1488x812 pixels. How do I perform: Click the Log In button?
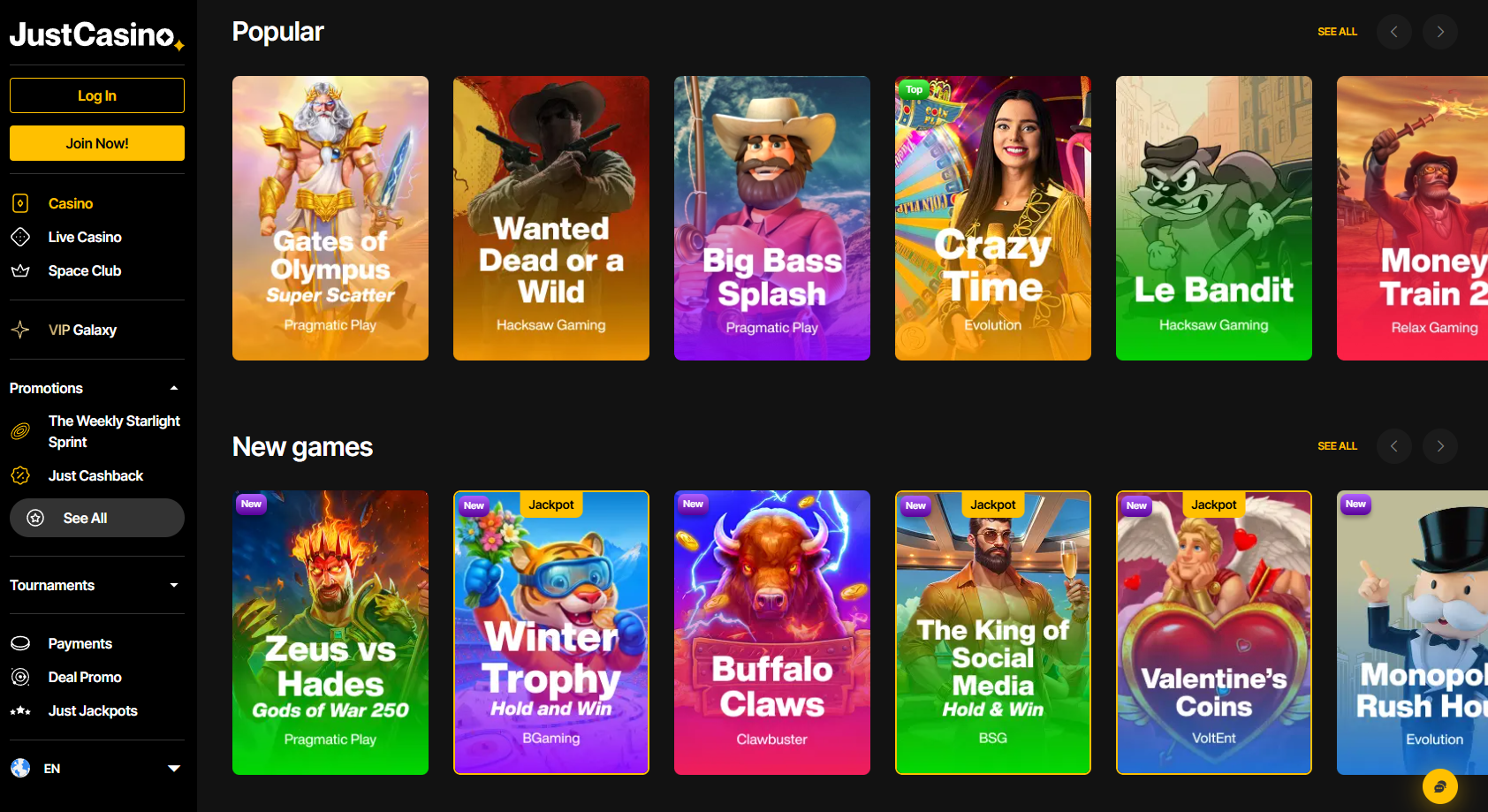click(97, 95)
